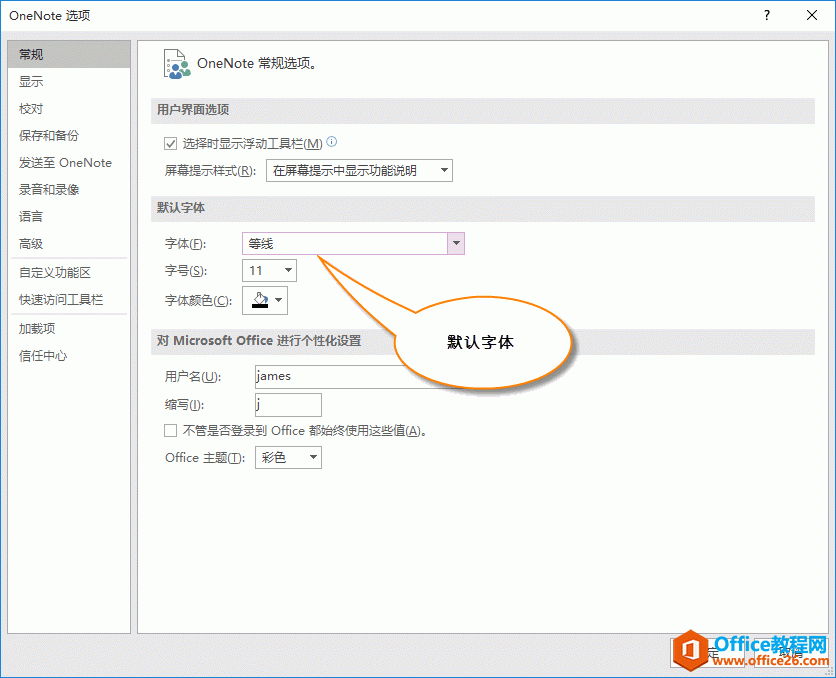Open the 字号 size dropdown showing 11
Image resolution: width=836 pixels, height=678 pixels.
click(289, 270)
